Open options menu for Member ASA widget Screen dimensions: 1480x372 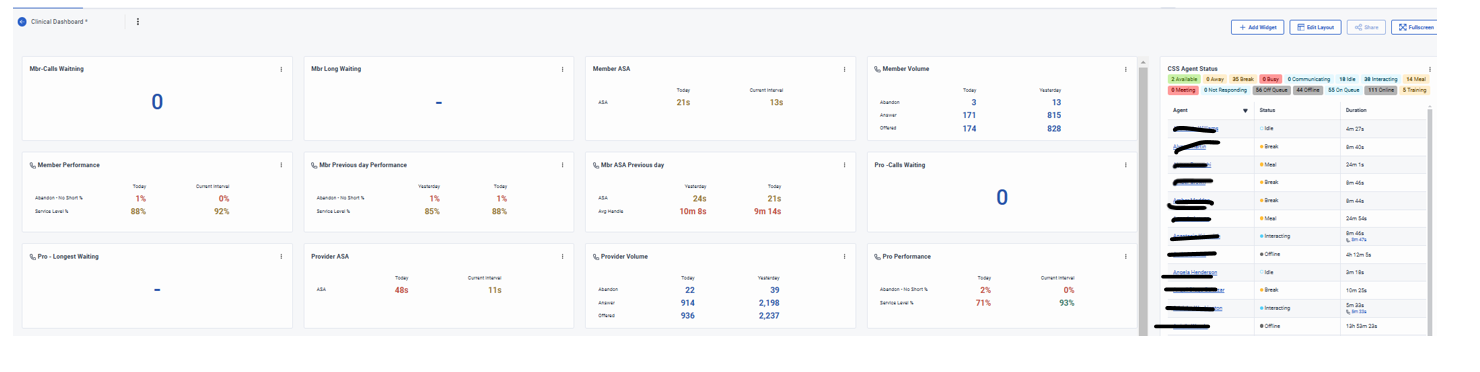pyautogui.click(x=844, y=69)
